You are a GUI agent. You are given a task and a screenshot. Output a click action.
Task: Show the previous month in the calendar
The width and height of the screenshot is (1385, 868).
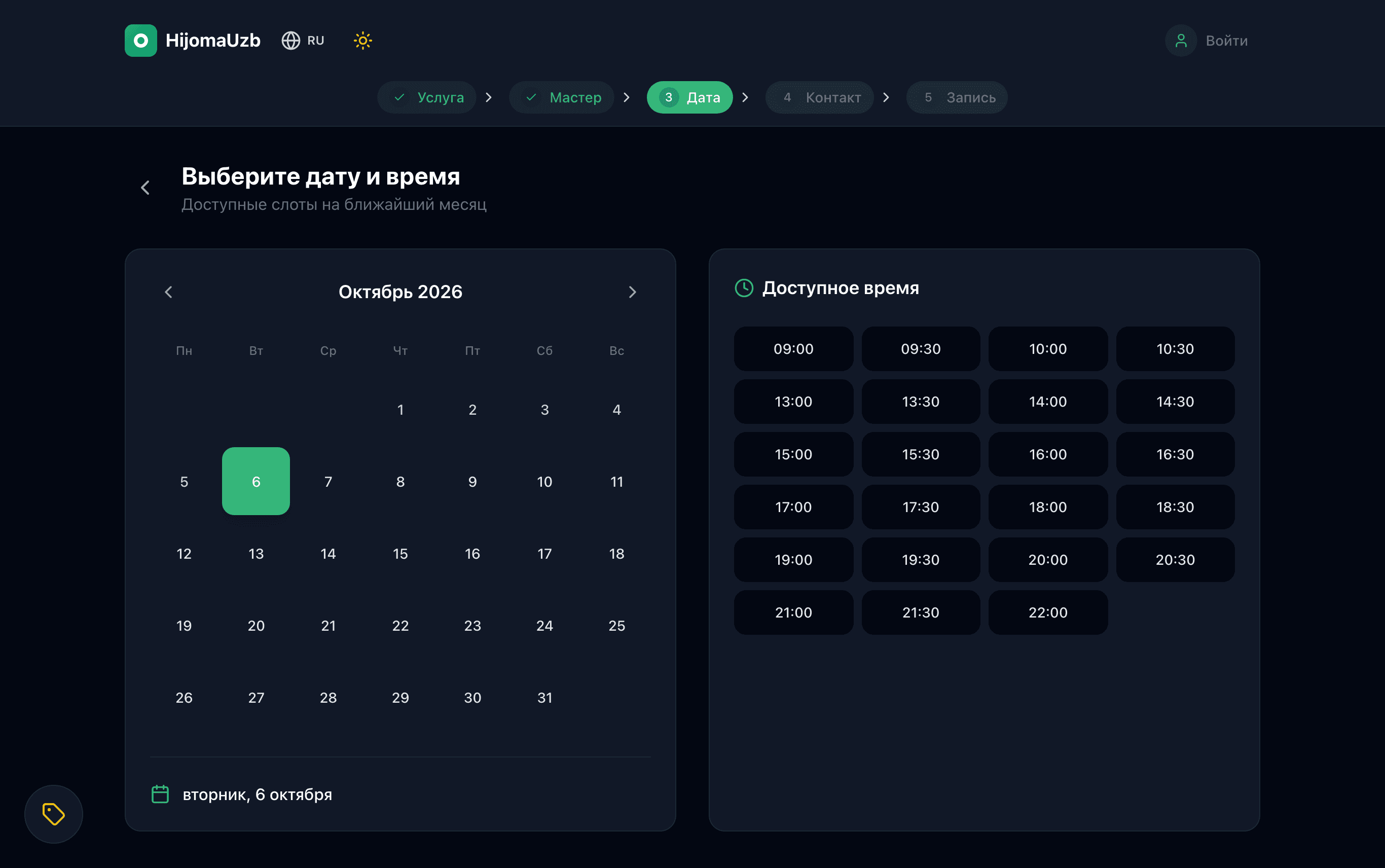[x=168, y=292]
